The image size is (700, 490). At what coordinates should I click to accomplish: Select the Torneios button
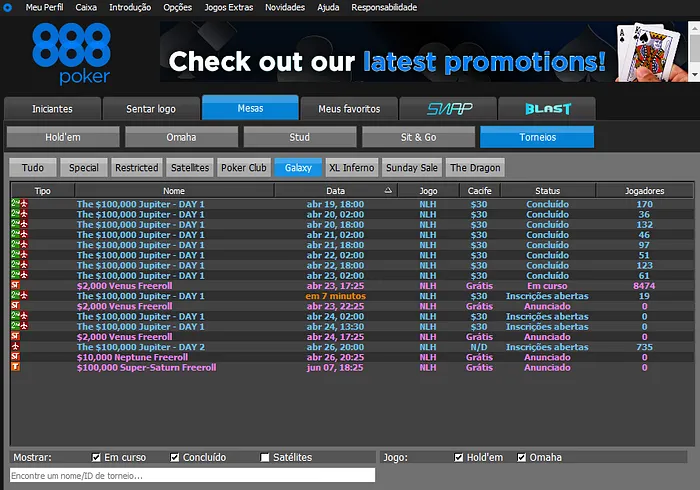click(x=537, y=137)
